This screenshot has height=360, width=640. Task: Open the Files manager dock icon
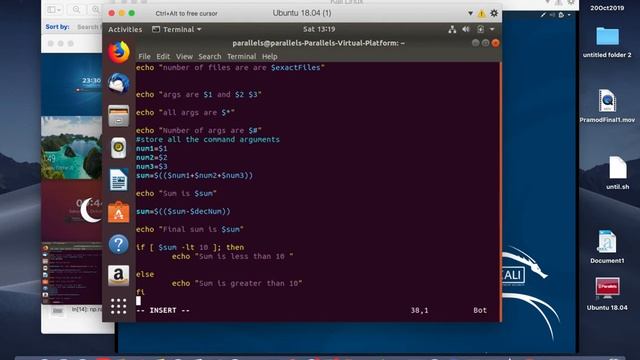pos(119,116)
